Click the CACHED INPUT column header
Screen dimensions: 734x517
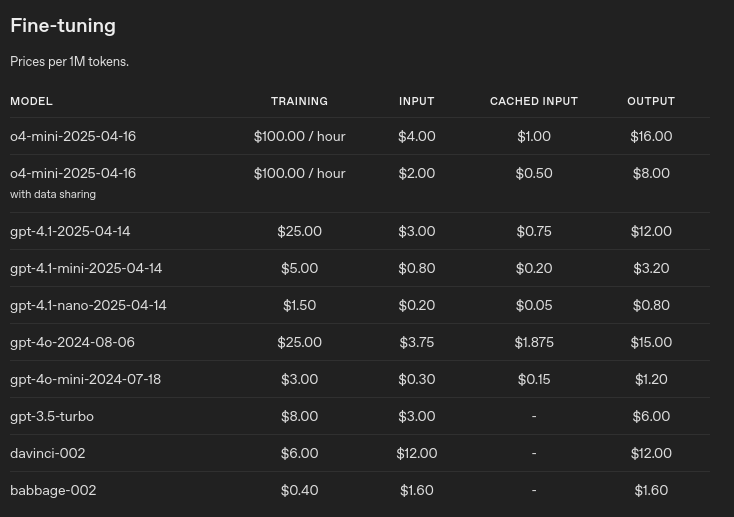pos(534,101)
